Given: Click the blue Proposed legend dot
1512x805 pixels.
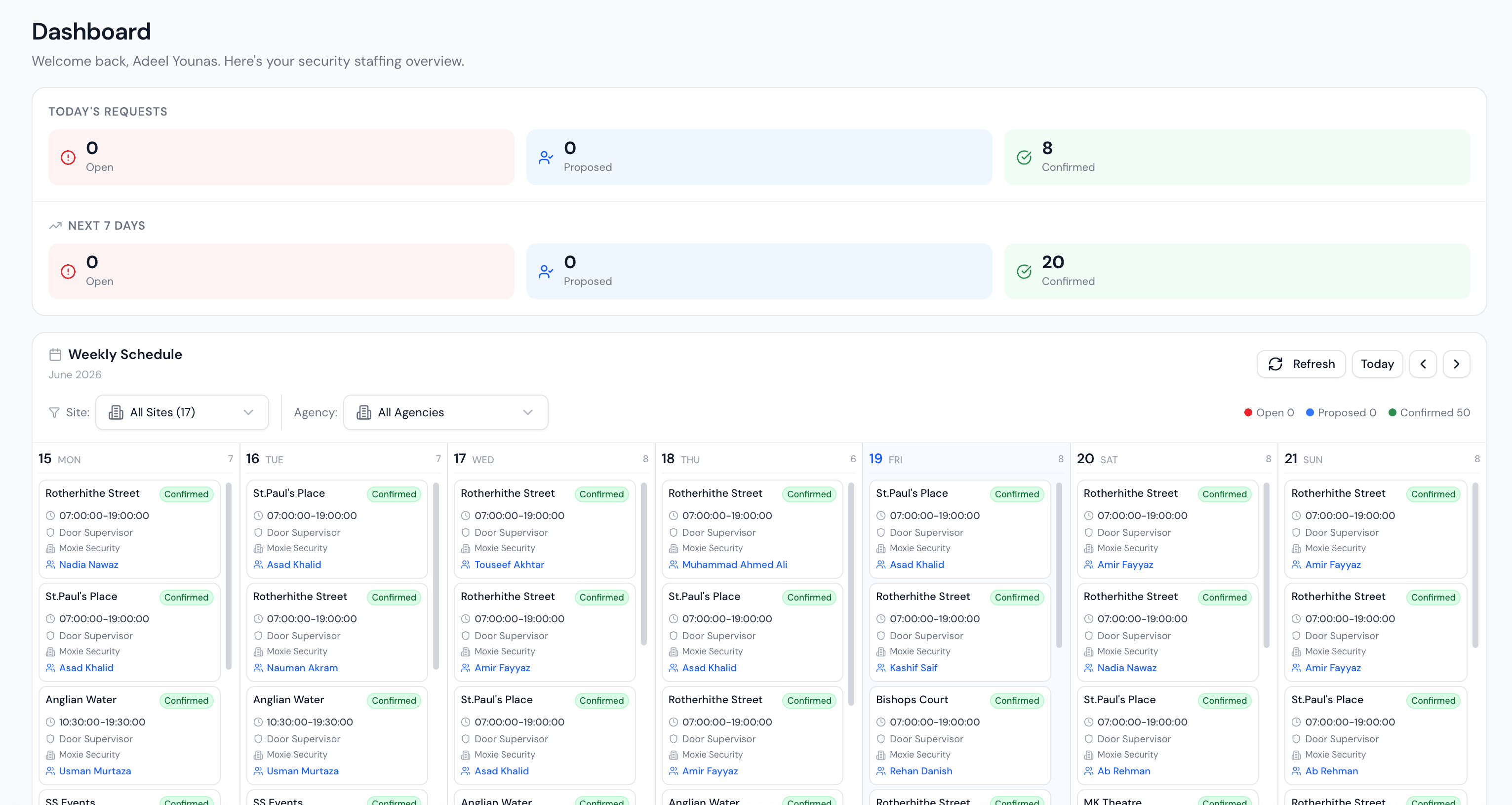Looking at the screenshot, I should pos(1310,413).
